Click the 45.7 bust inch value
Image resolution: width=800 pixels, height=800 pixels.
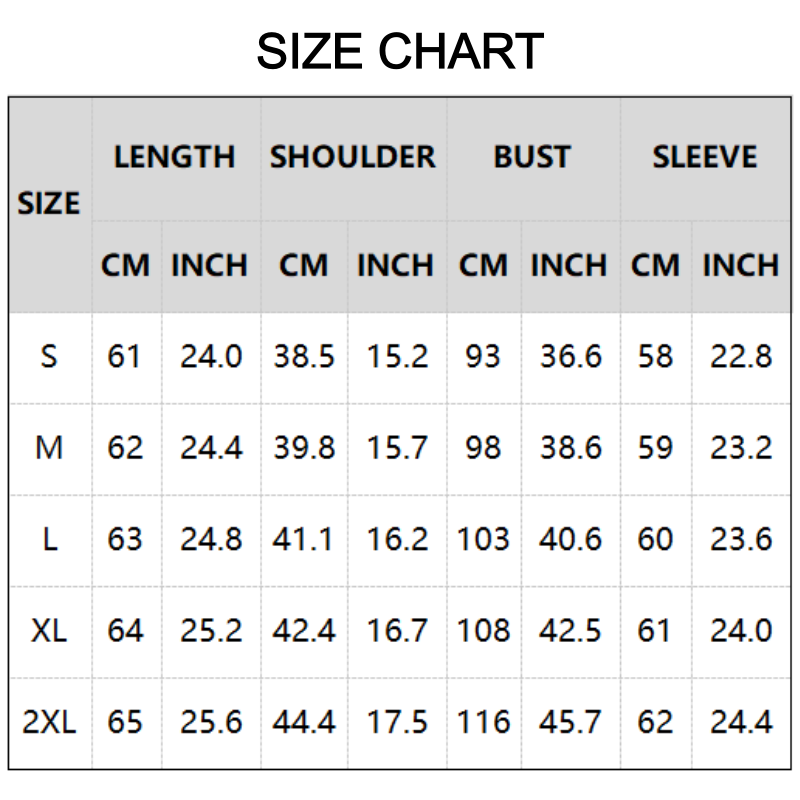[x=571, y=722]
